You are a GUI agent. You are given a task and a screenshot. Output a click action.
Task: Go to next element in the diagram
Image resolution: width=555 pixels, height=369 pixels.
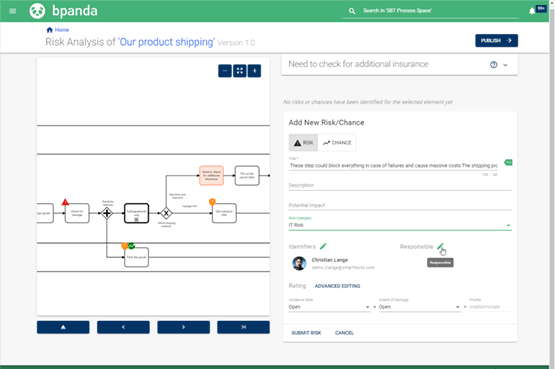pos(183,327)
